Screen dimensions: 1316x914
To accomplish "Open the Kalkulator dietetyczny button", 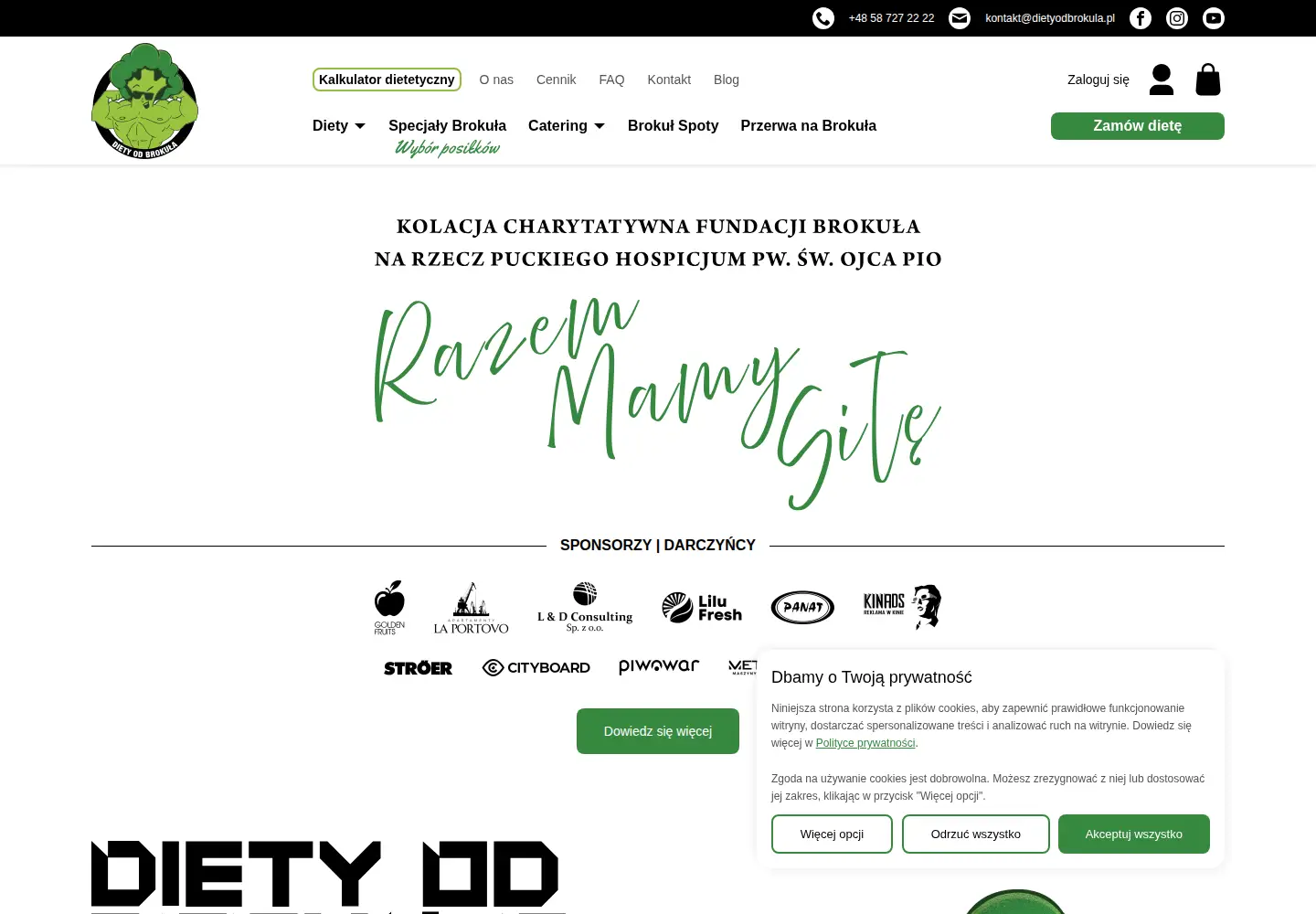I will [387, 80].
